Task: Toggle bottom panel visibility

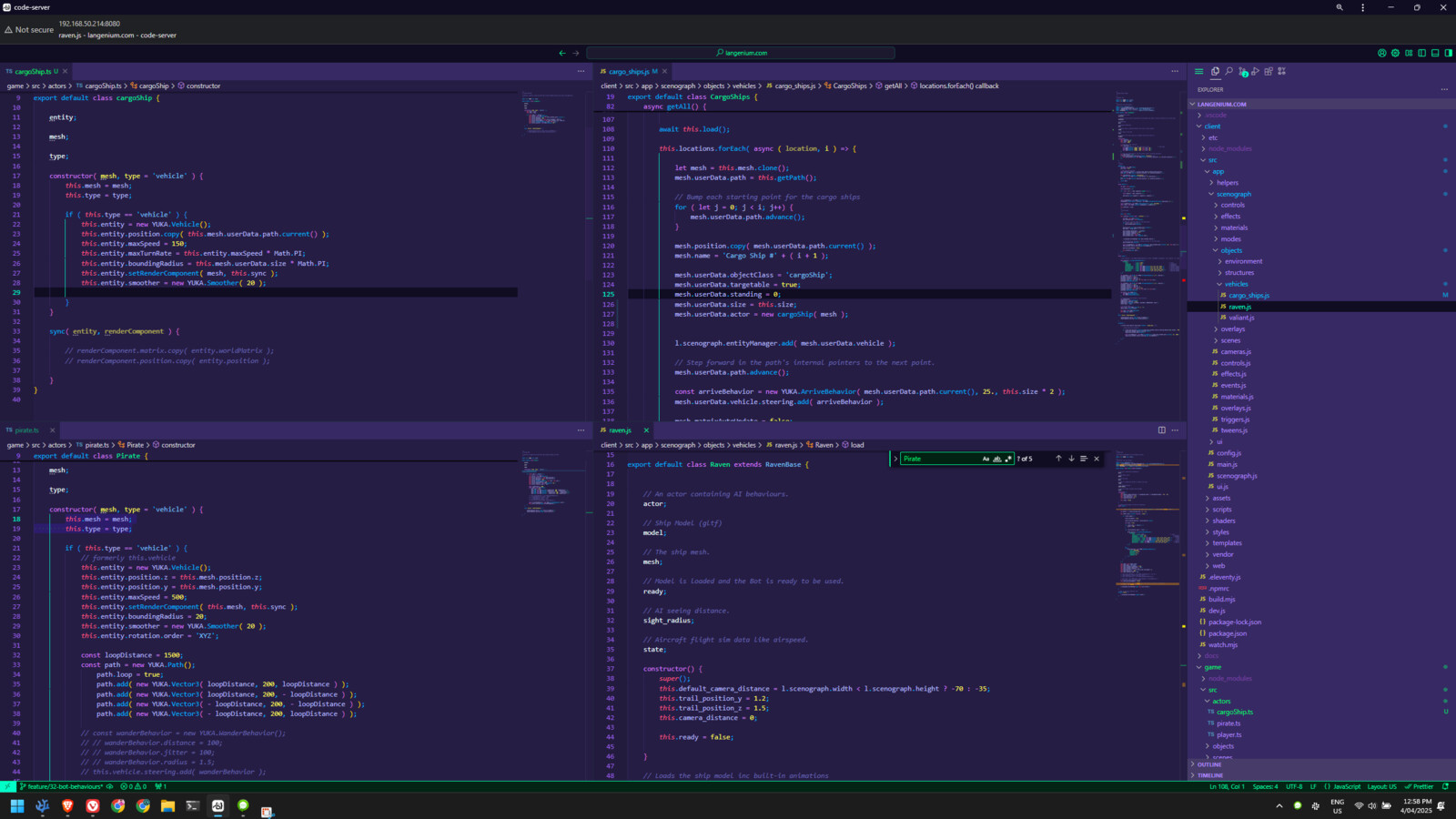Action: 1435,53
